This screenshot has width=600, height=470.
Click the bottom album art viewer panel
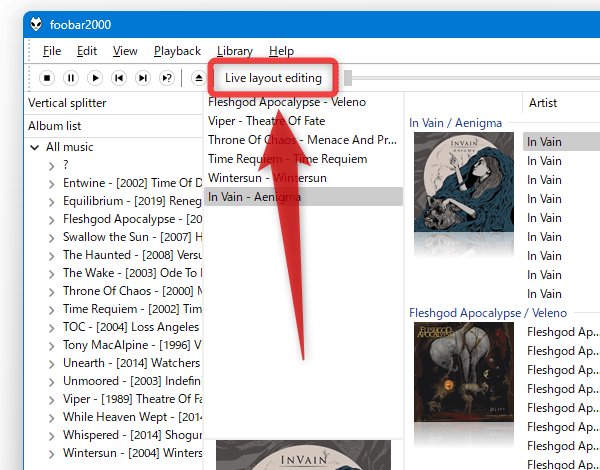[x=303, y=455]
